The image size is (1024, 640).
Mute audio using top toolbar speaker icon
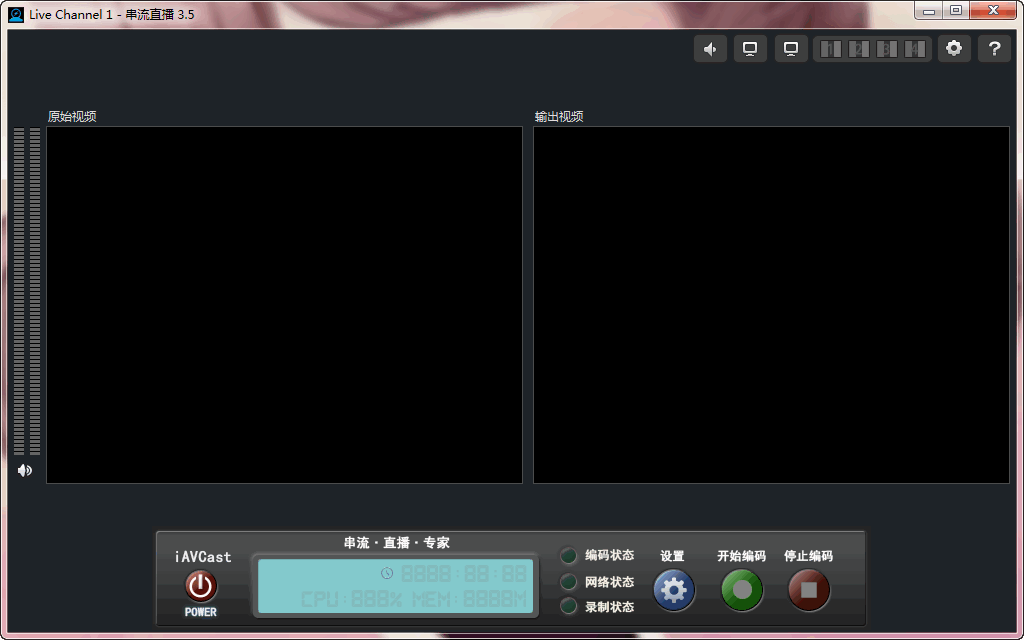710,49
